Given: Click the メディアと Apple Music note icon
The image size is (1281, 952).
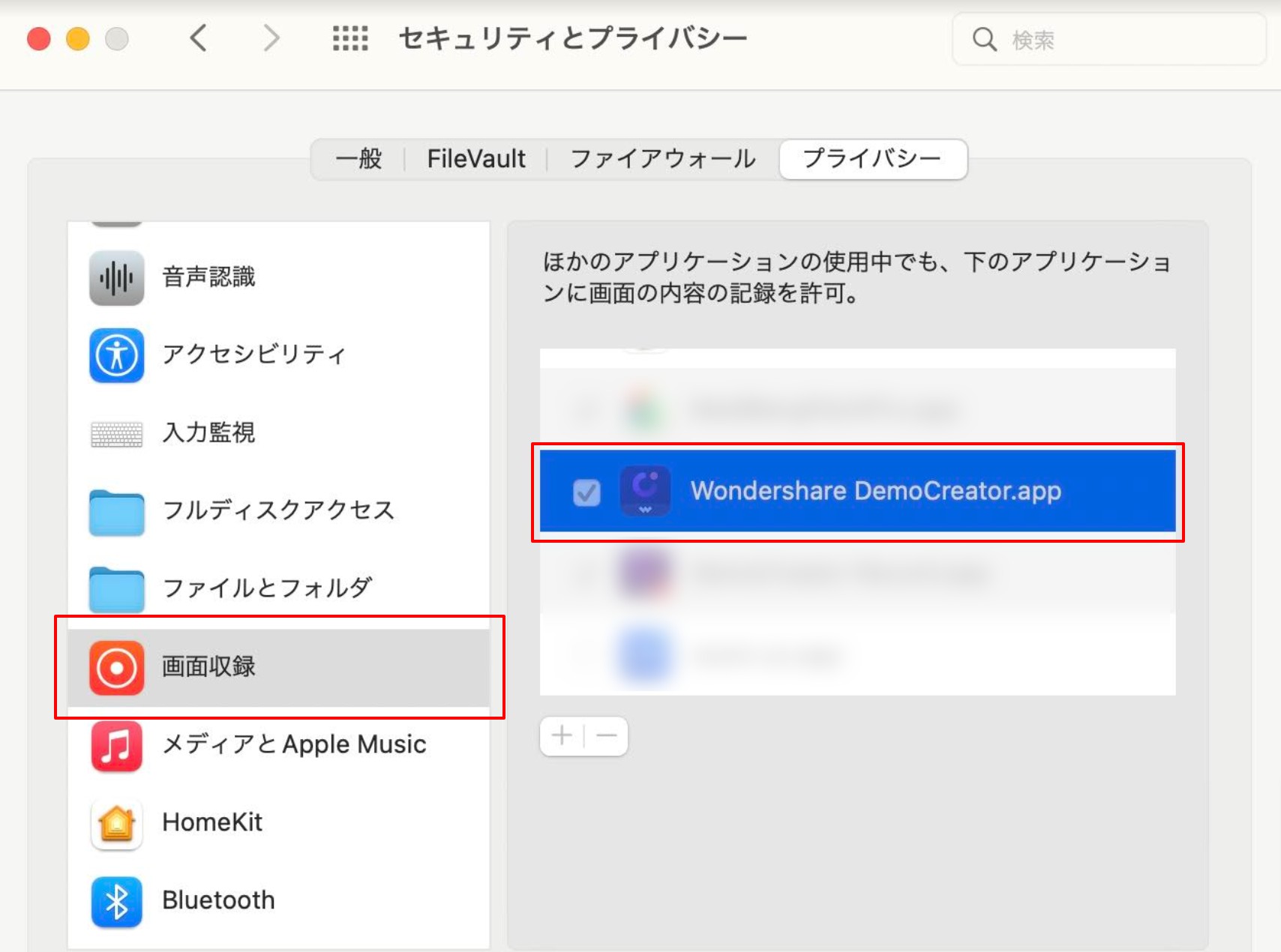Looking at the screenshot, I should point(116,747).
